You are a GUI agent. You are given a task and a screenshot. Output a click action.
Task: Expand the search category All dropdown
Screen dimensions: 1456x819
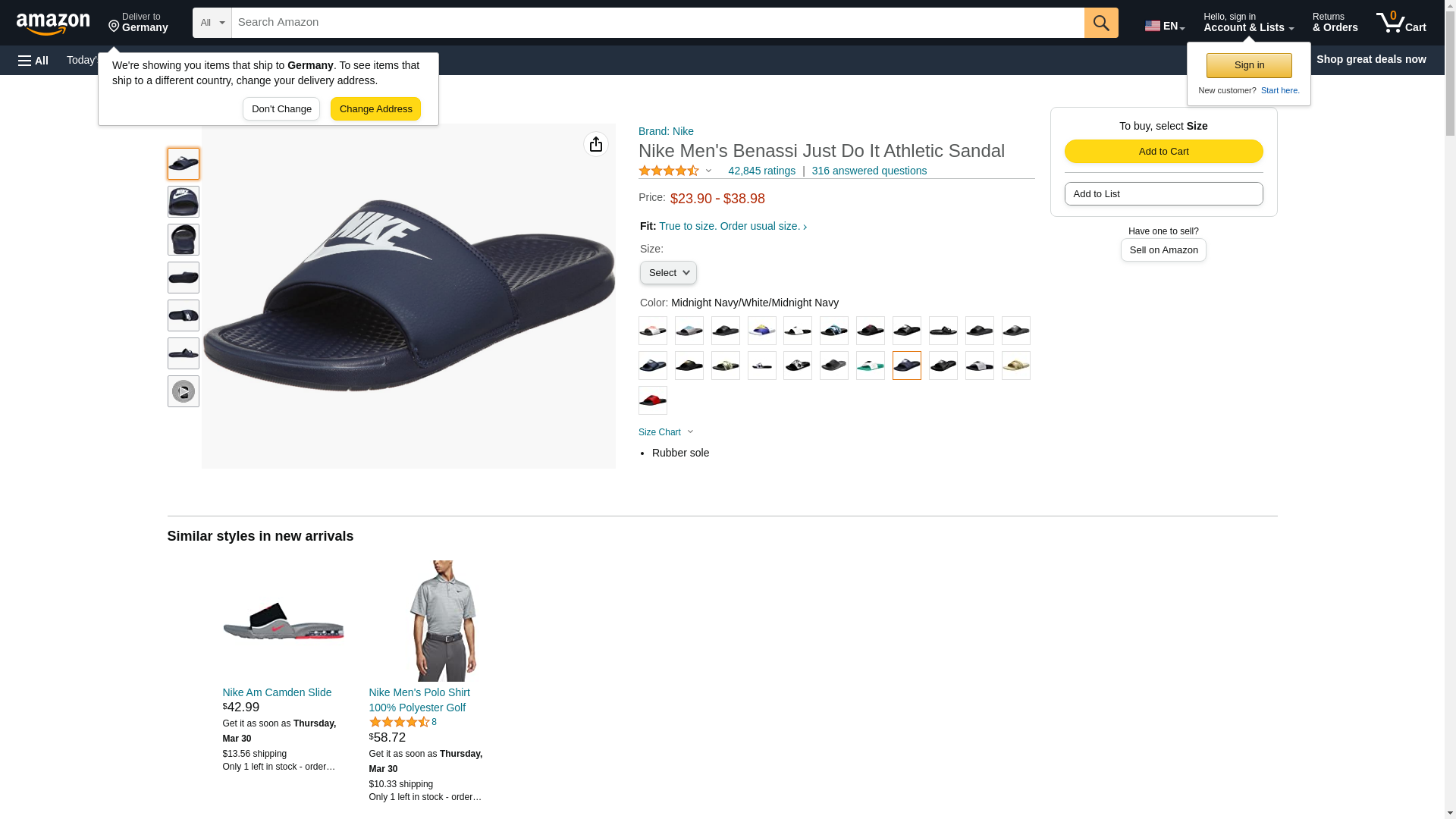(x=212, y=23)
